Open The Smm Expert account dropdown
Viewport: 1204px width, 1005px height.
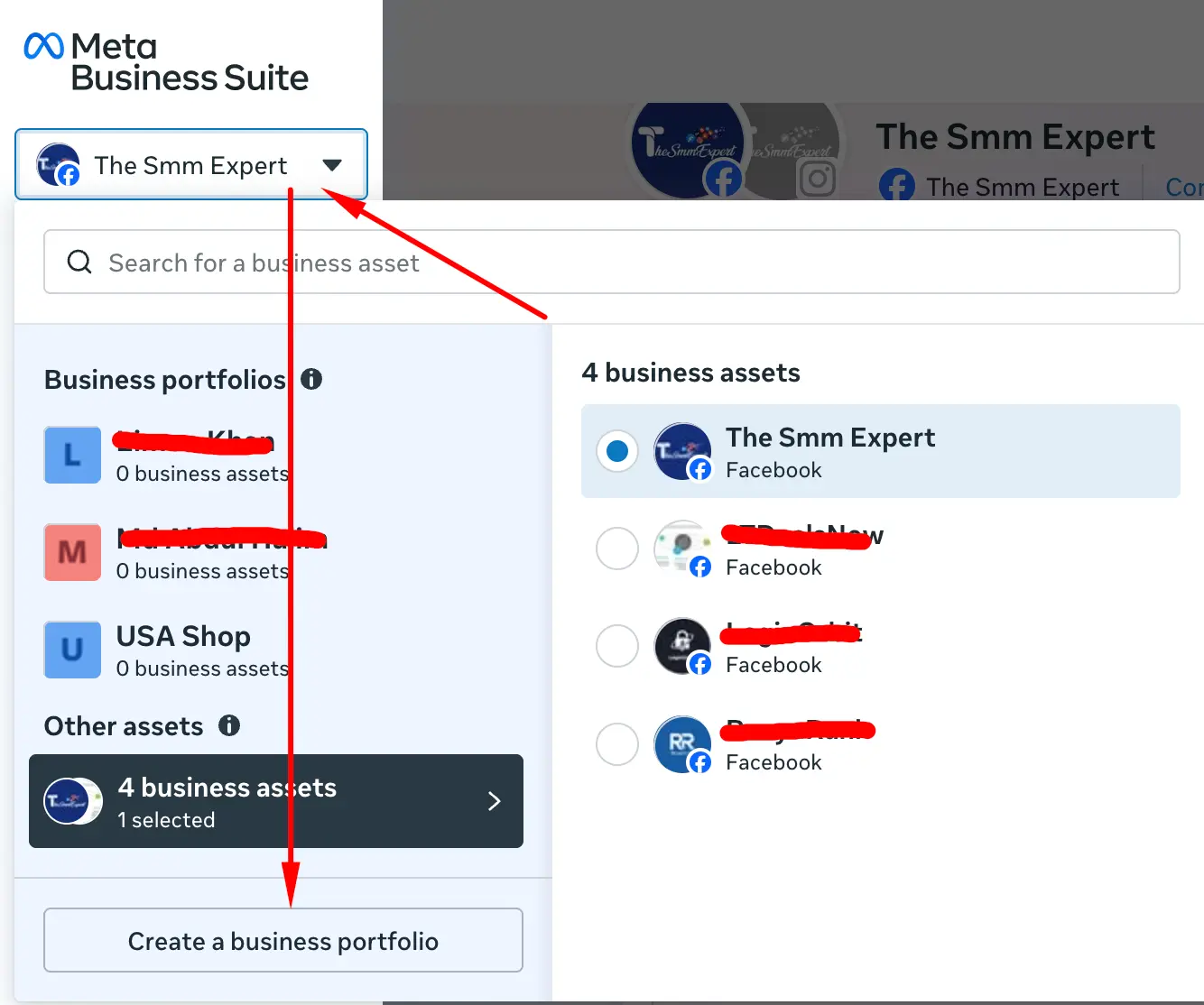click(x=191, y=164)
